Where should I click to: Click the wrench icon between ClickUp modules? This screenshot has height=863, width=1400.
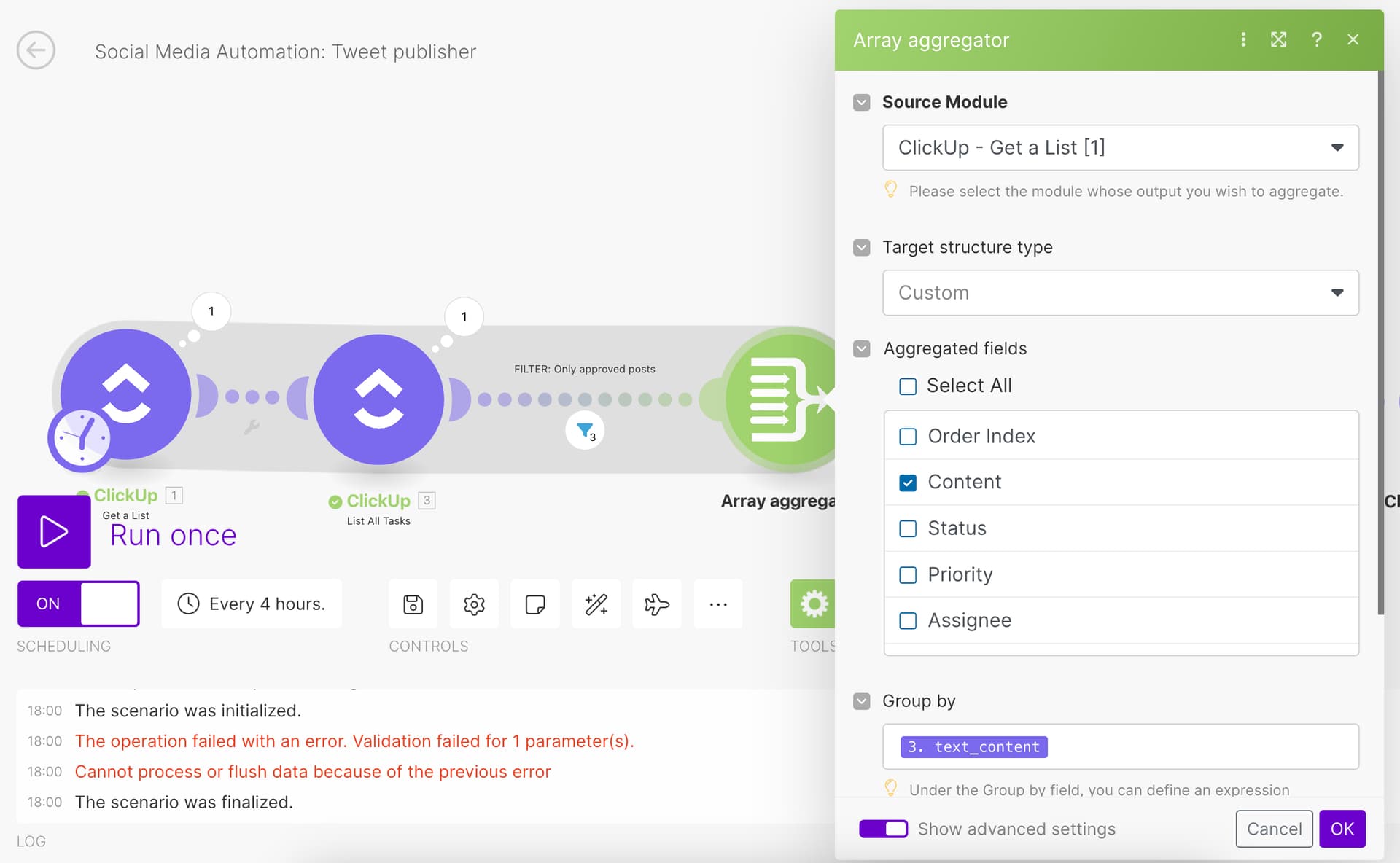click(252, 427)
